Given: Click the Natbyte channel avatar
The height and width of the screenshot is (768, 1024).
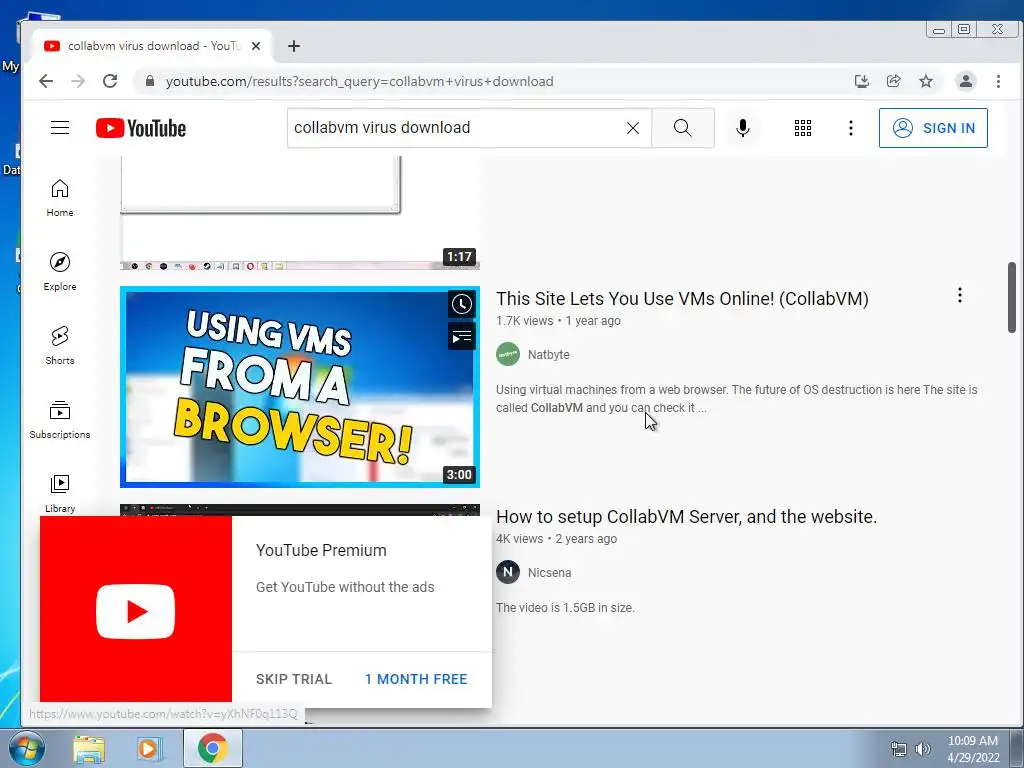Looking at the screenshot, I should tap(507, 355).
